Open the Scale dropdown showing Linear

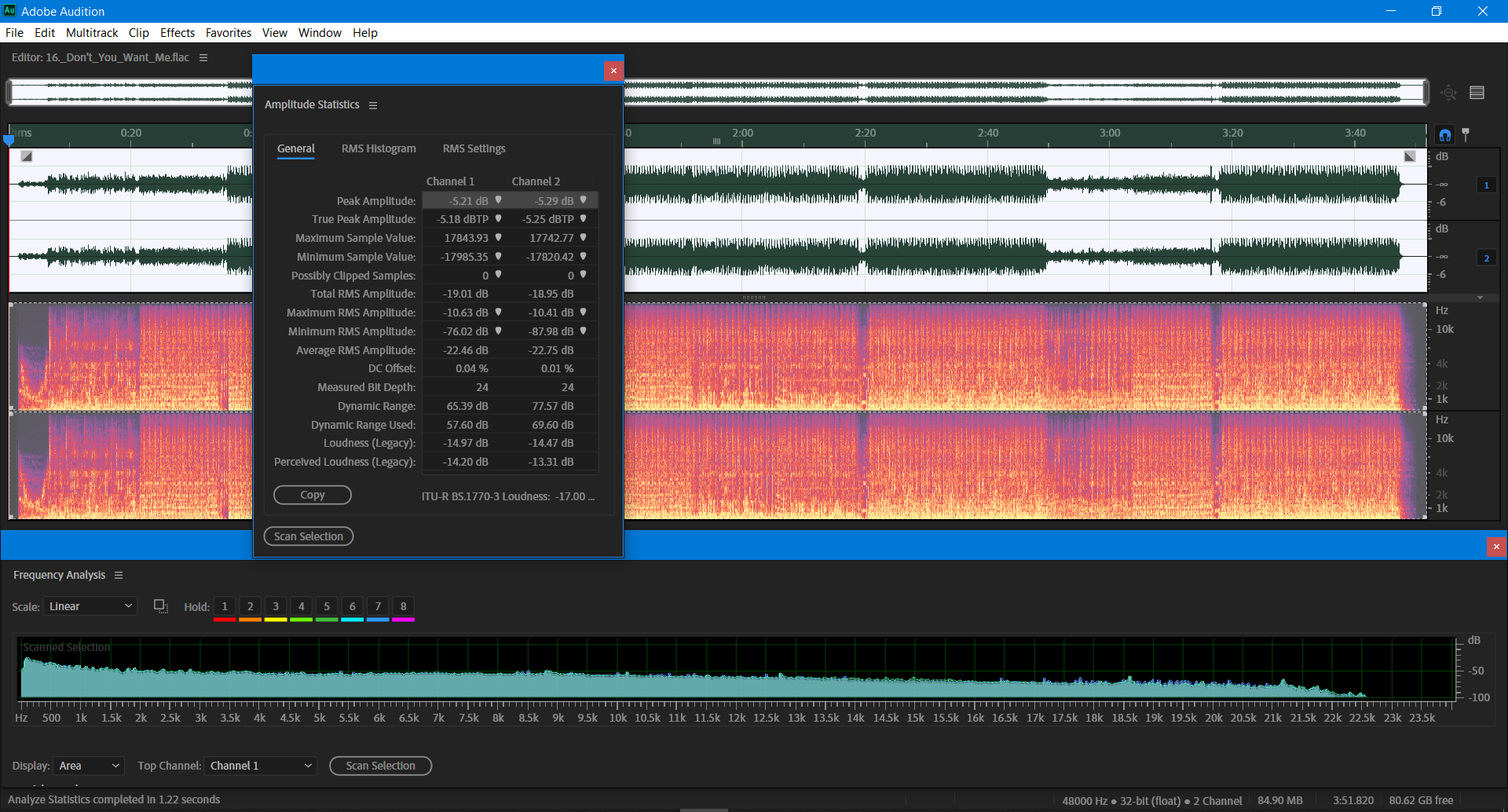(x=90, y=605)
